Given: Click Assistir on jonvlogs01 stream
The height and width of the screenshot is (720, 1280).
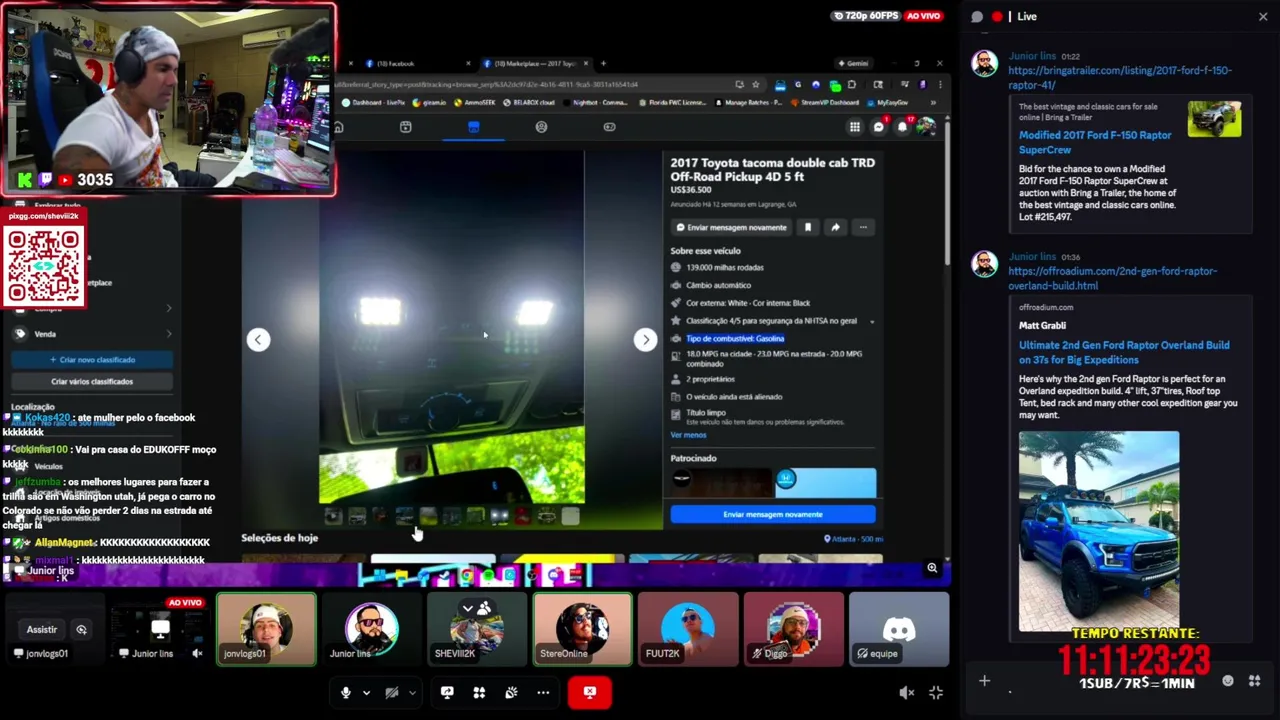Looking at the screenshot, I should point(42,629).
